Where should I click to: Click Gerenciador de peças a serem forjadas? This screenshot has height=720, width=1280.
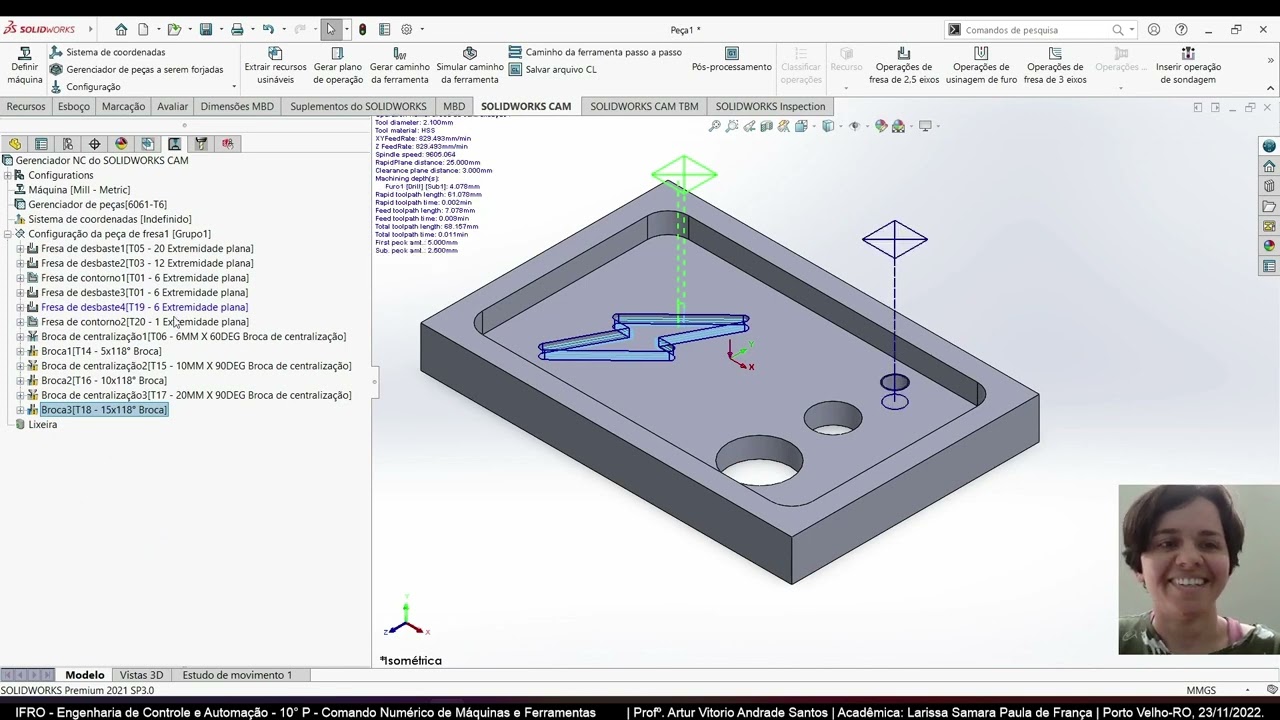pyautogui.click(x=136, y=69)
